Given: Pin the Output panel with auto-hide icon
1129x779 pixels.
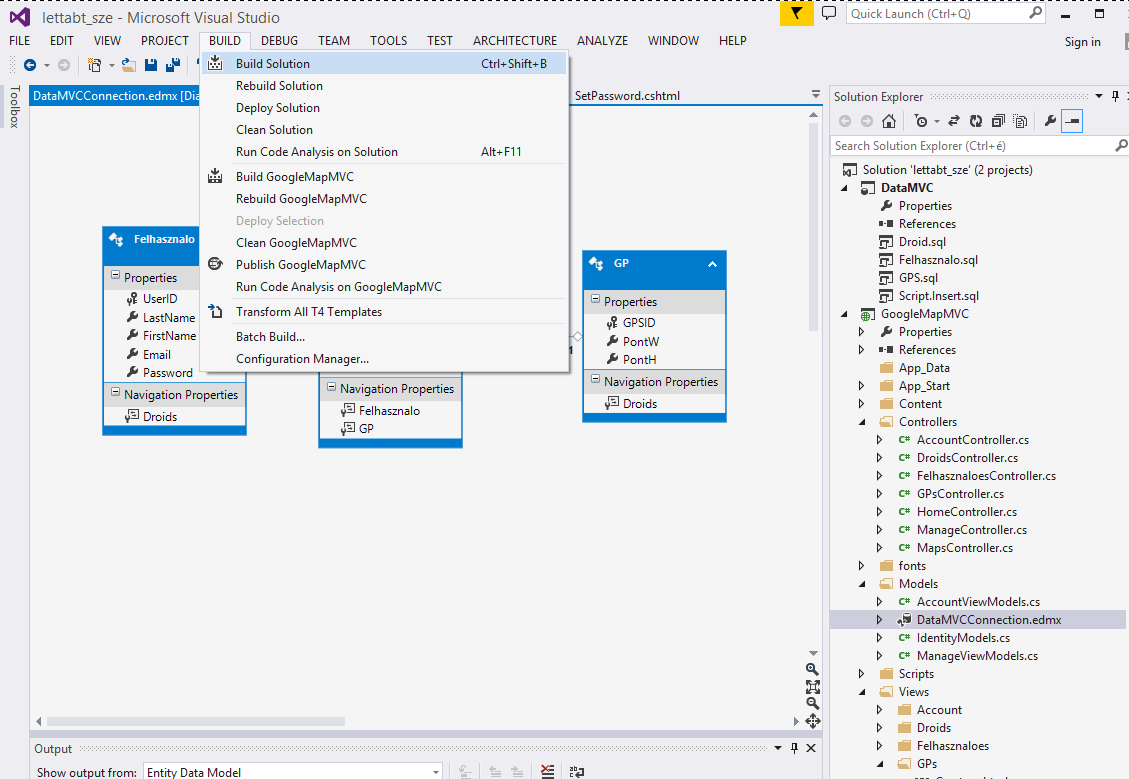Looking at the screenshot, I should tap(794, 748).
